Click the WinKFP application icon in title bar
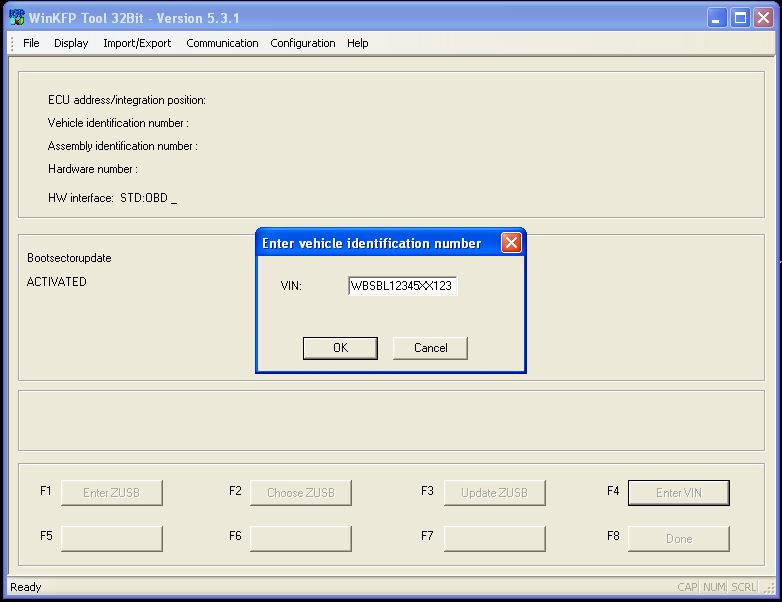The image size is (782, 602). point(16,17)
